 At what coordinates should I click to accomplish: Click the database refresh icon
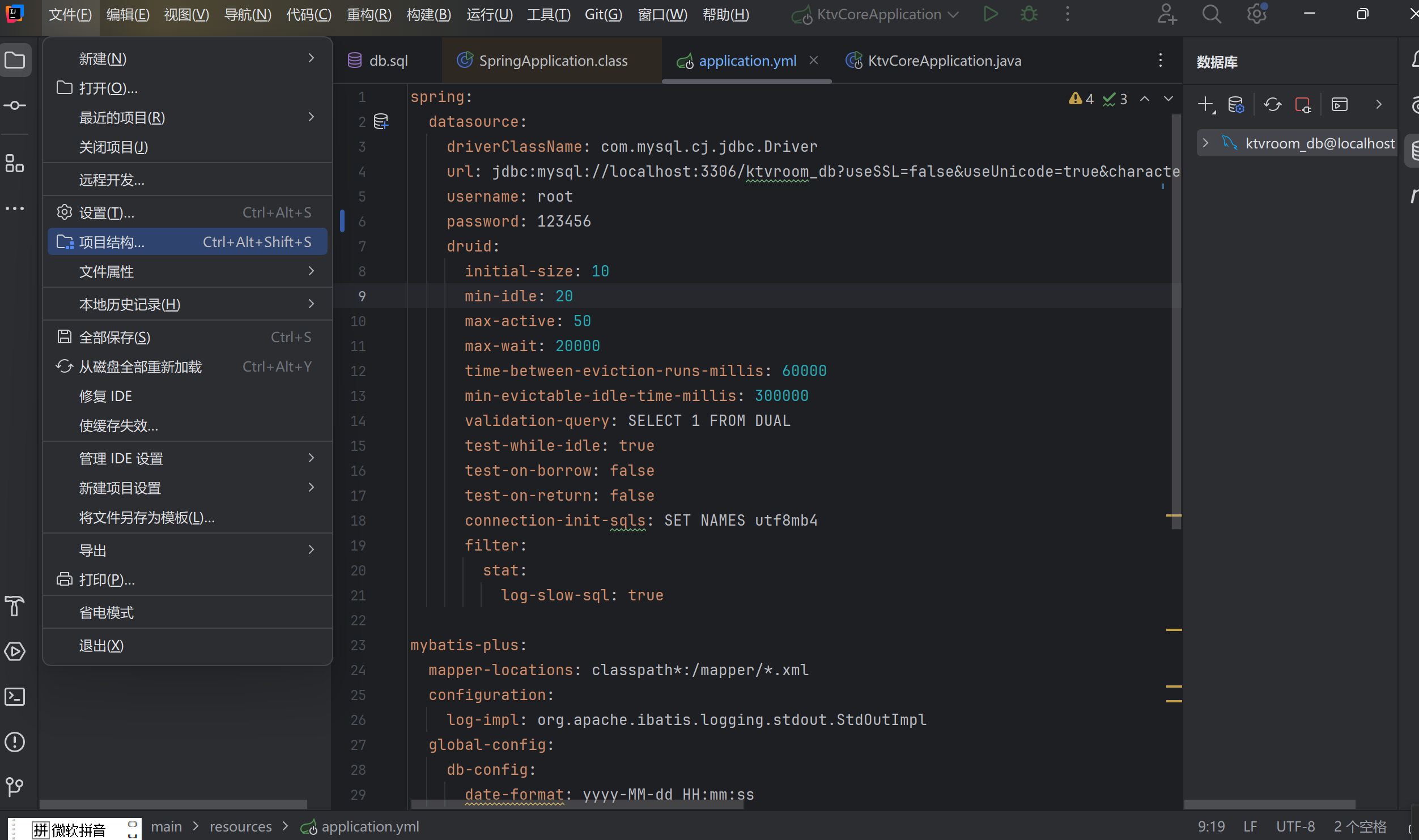[x=1272, y=105]
